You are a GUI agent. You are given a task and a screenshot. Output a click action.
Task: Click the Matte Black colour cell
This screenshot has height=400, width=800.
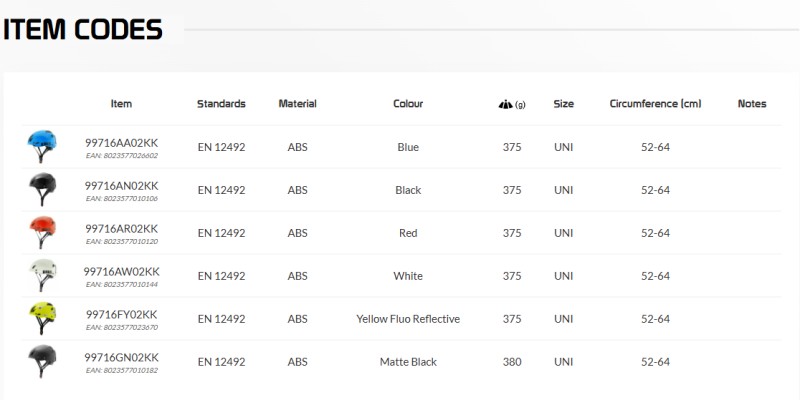(408, 362)
